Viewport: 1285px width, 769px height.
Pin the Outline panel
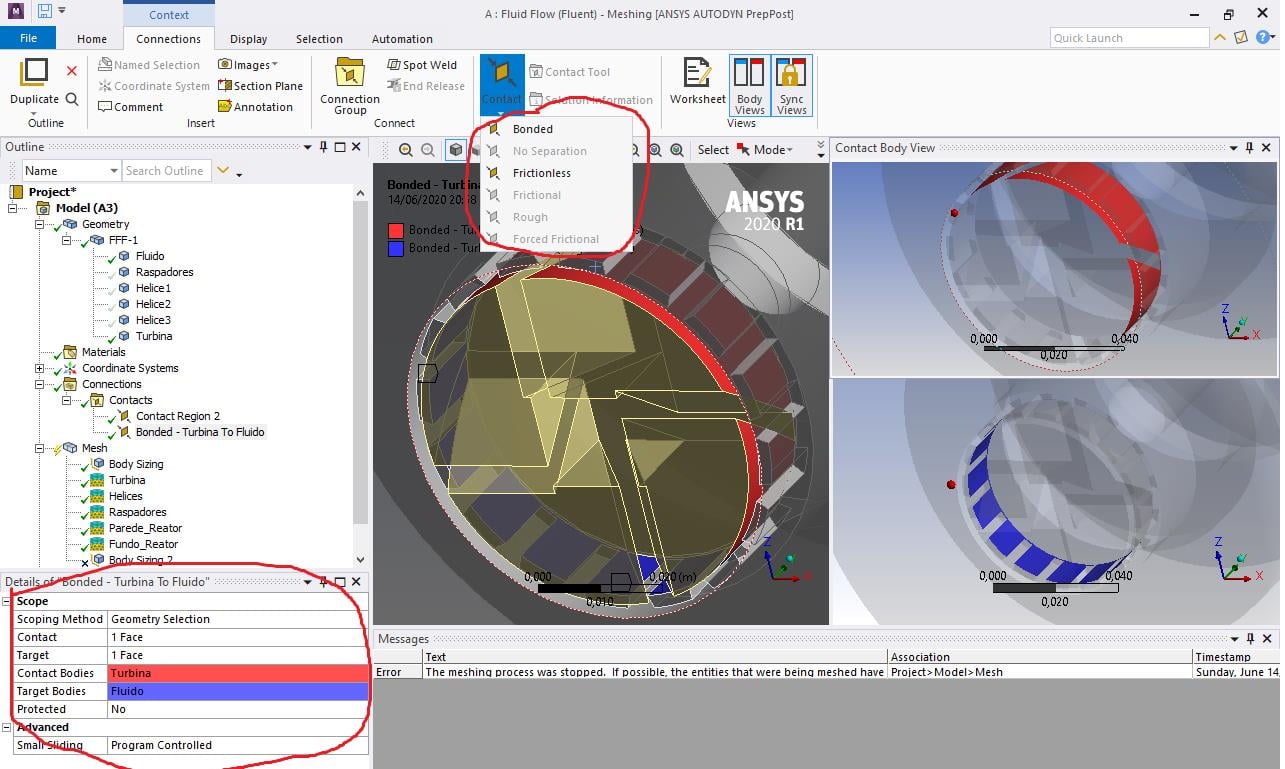click(324, 147)
